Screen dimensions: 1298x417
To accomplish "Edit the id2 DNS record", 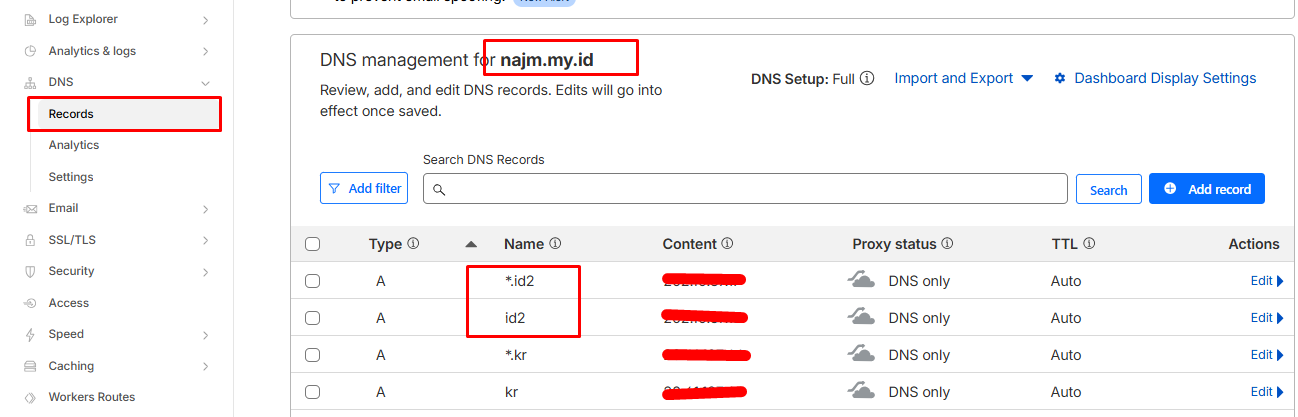I will tap(1267, 318).
